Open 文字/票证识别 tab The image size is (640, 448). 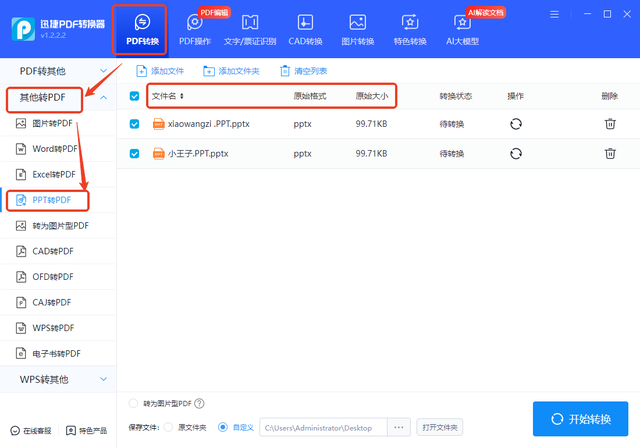[x=250, y=29]
